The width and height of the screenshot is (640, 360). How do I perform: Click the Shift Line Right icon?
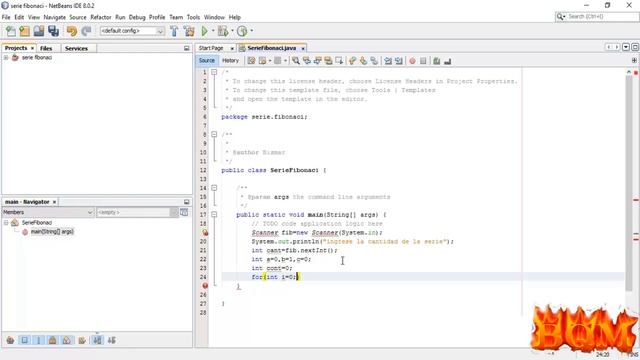pyautogui.click(x=399, y=61)
